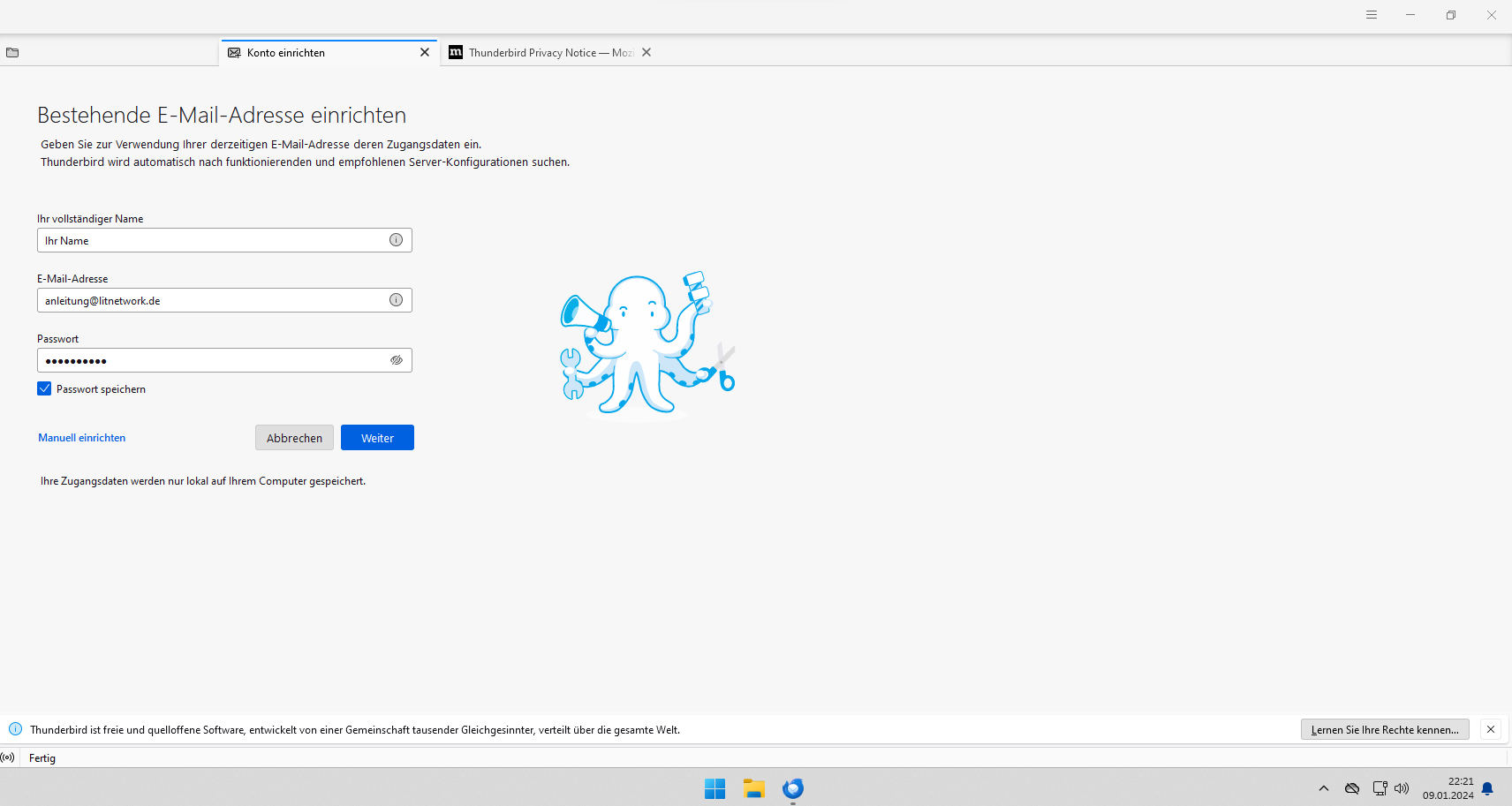Open the Thunderbird application menu
This screenshot has height=806, width=1512.
1372,15
